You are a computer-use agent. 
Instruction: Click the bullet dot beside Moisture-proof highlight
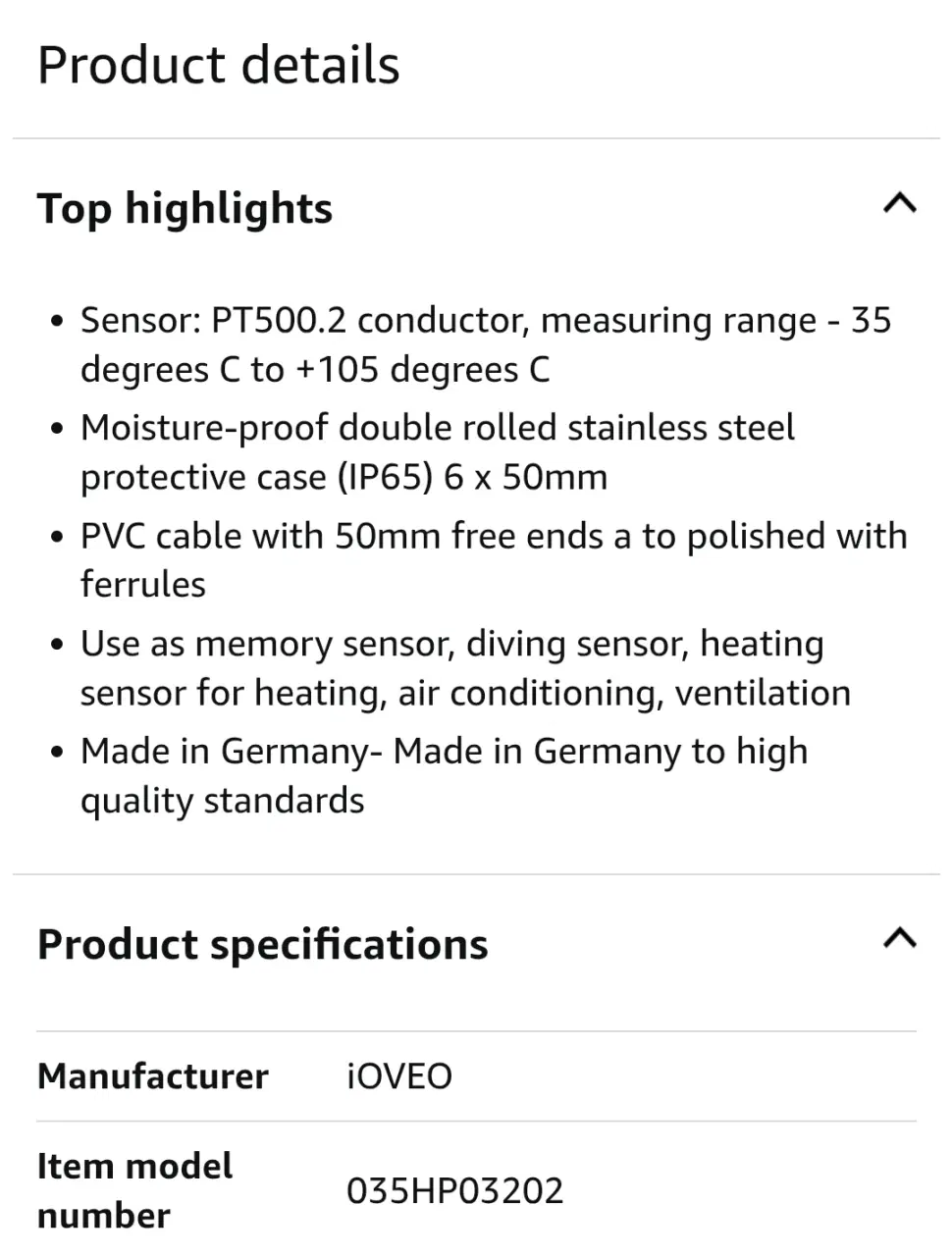coord(58,429)
